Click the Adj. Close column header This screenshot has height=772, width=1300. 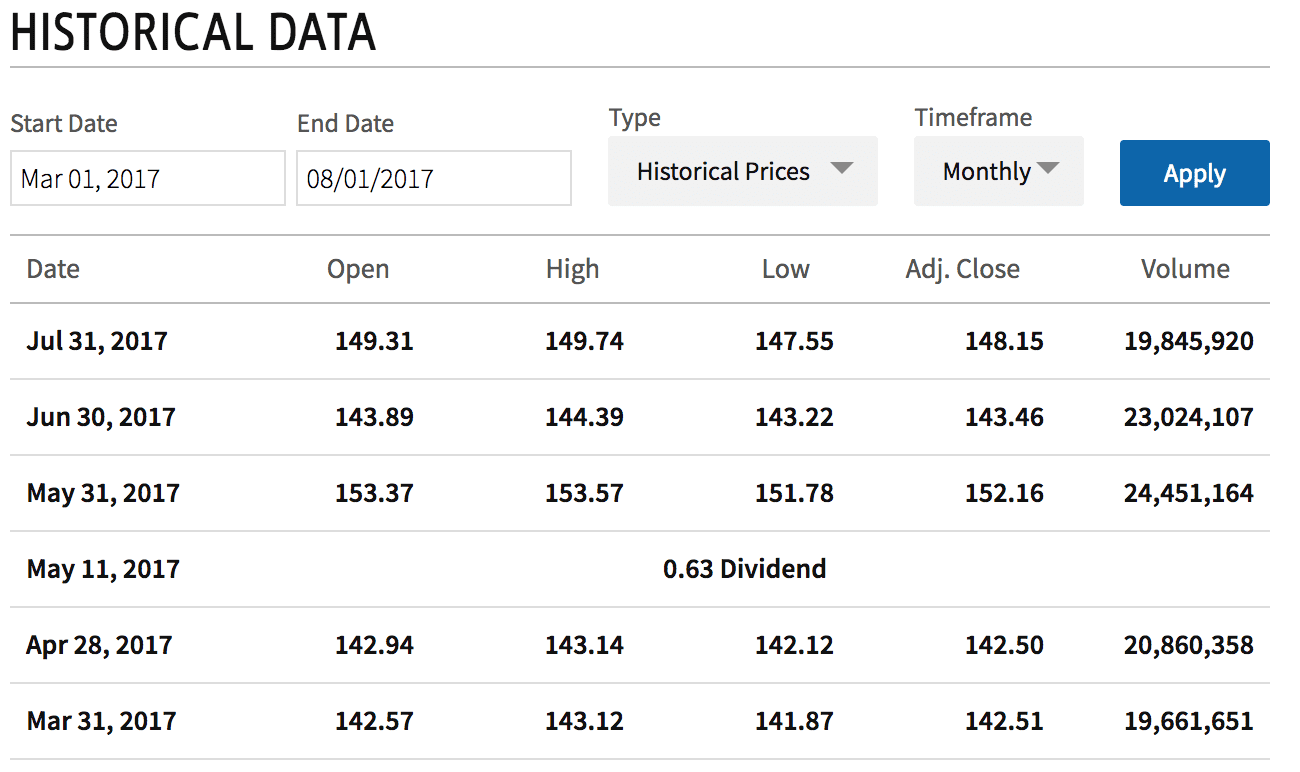coord(962,269)
